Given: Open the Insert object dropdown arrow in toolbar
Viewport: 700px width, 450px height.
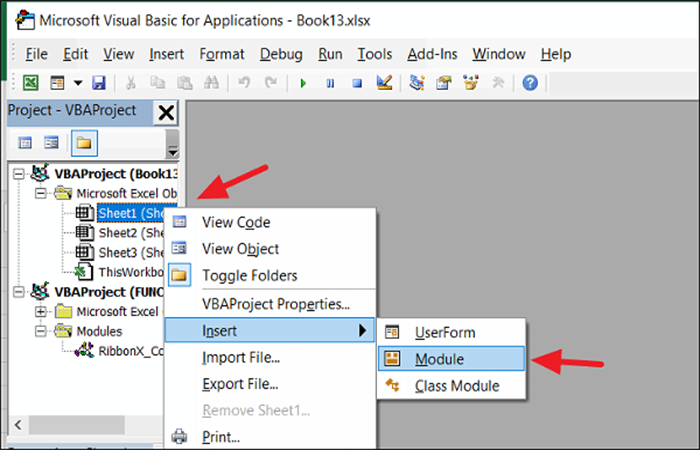Looking at the screenshot, I should (x=78, y=83).
